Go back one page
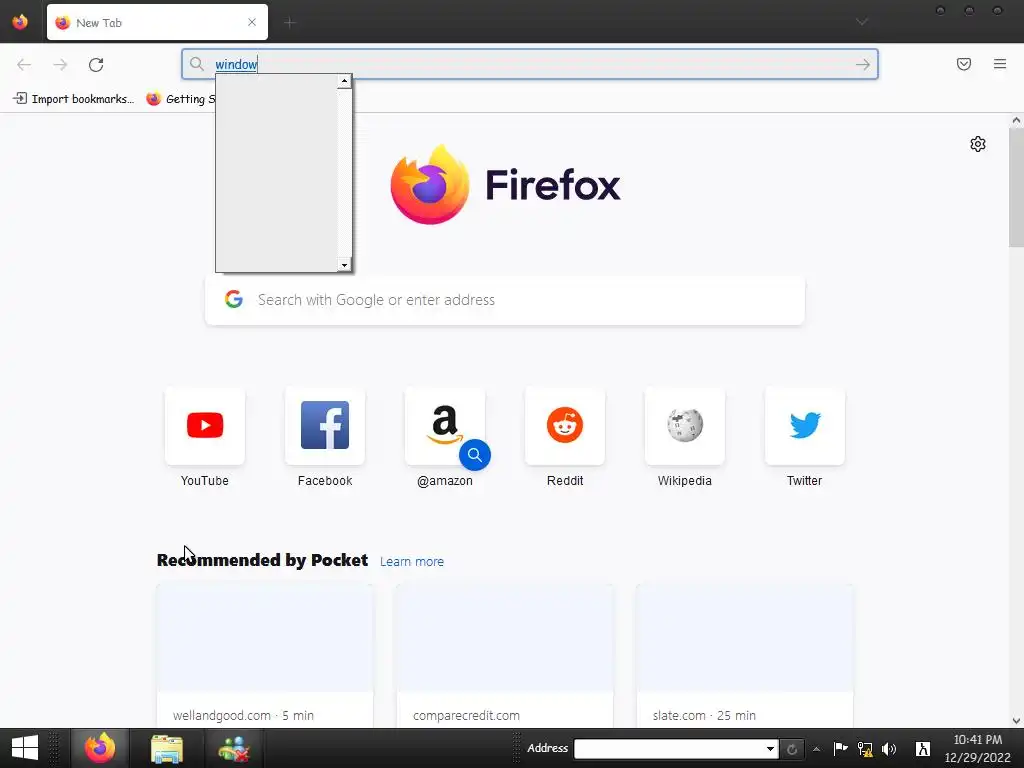The width and height of the screenshot is (1024, 768). (24, 65)
